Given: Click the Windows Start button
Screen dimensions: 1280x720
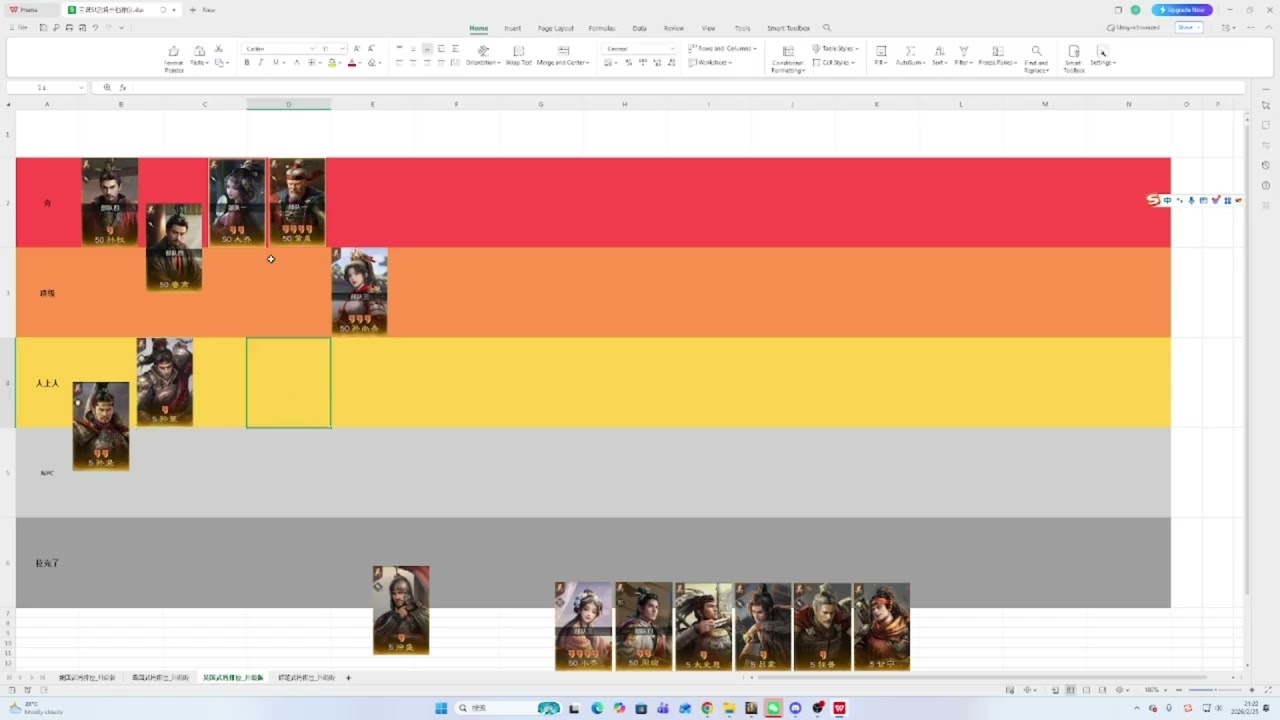Looking at the screenshot, I should pos(441,708).
